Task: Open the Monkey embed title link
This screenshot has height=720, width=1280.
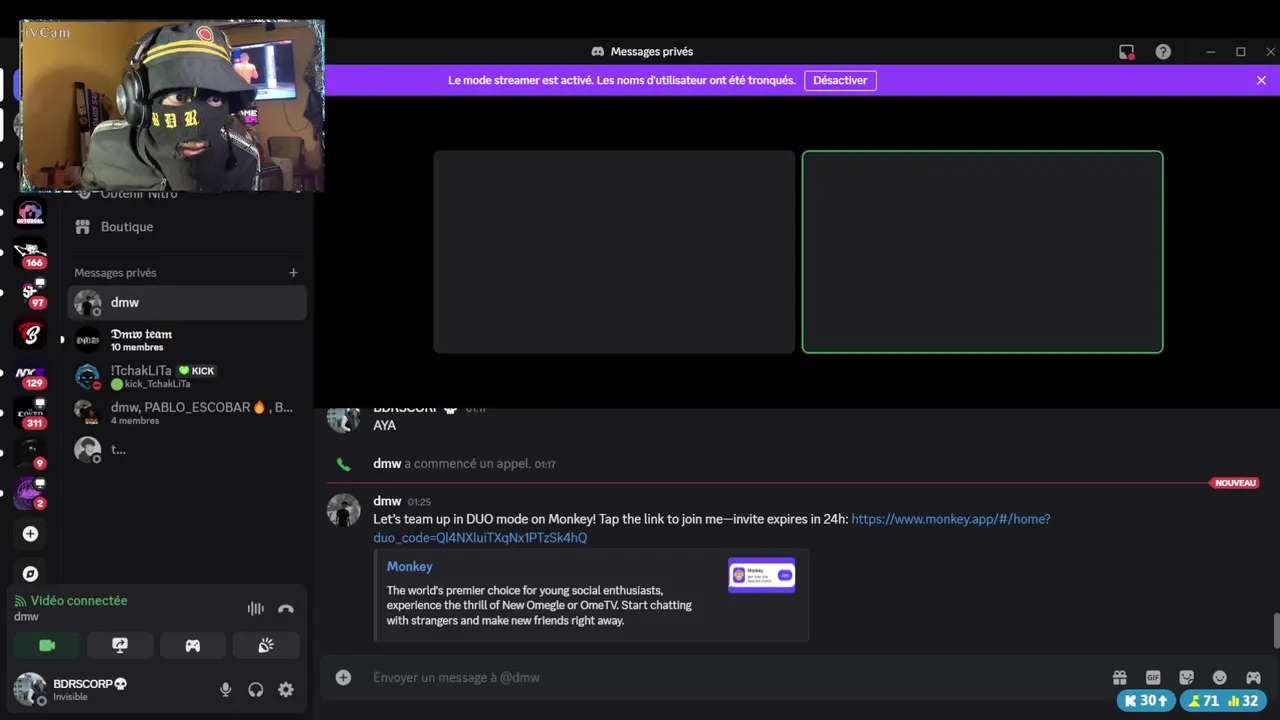Action: pos(409,566)
